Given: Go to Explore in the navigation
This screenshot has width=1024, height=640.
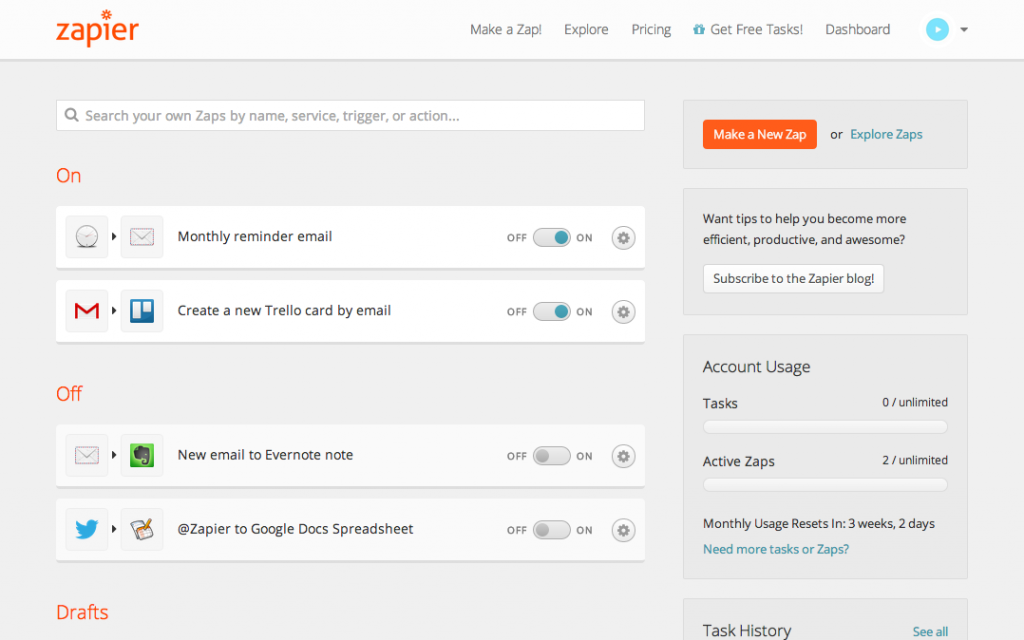Looking at the screenshot, I should [x=586, y=29].
